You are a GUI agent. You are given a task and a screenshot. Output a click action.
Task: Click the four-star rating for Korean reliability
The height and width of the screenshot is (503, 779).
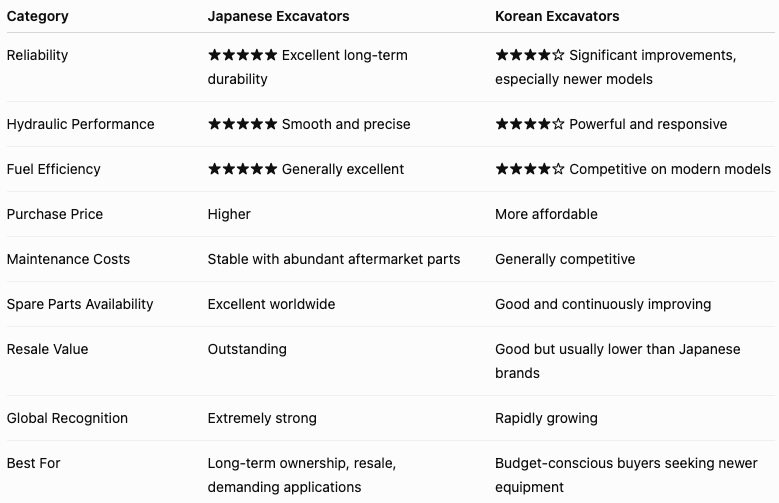530,55
